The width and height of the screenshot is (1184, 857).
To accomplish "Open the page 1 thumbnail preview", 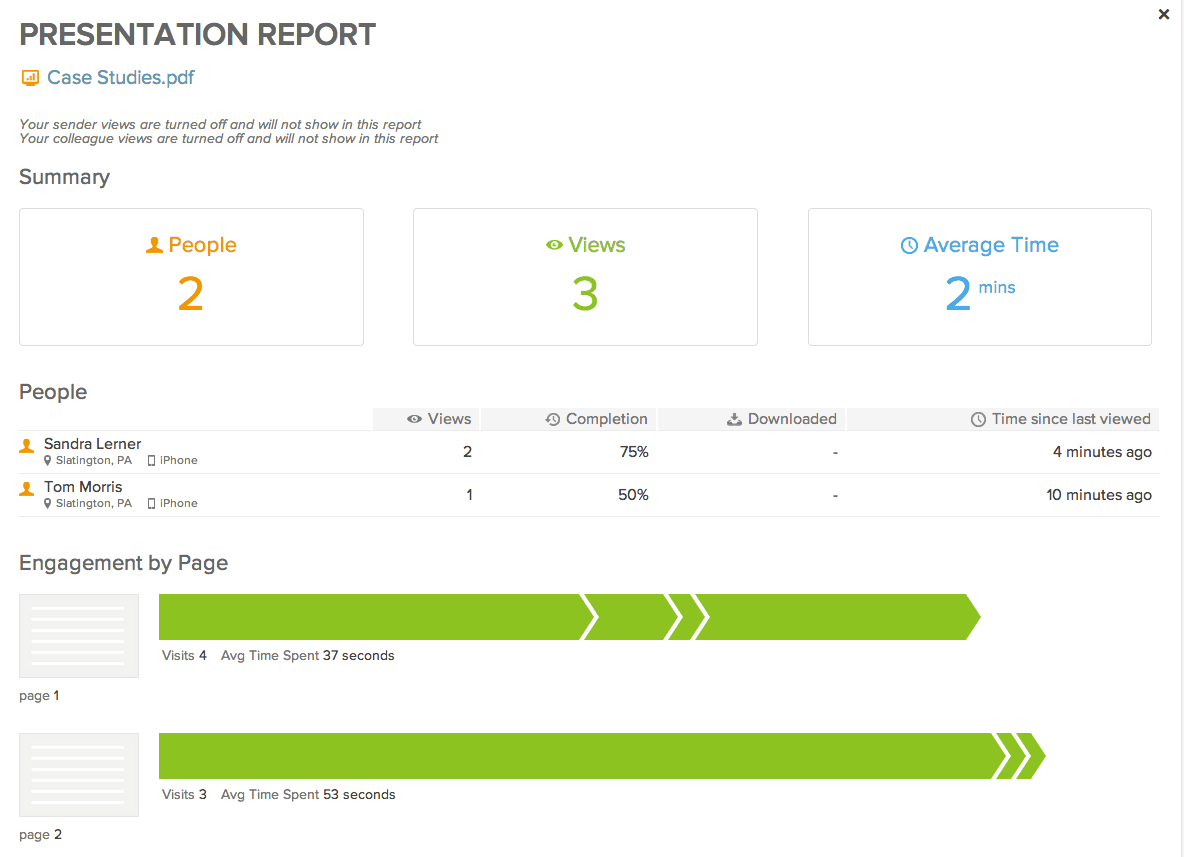I will coord(78,635).
